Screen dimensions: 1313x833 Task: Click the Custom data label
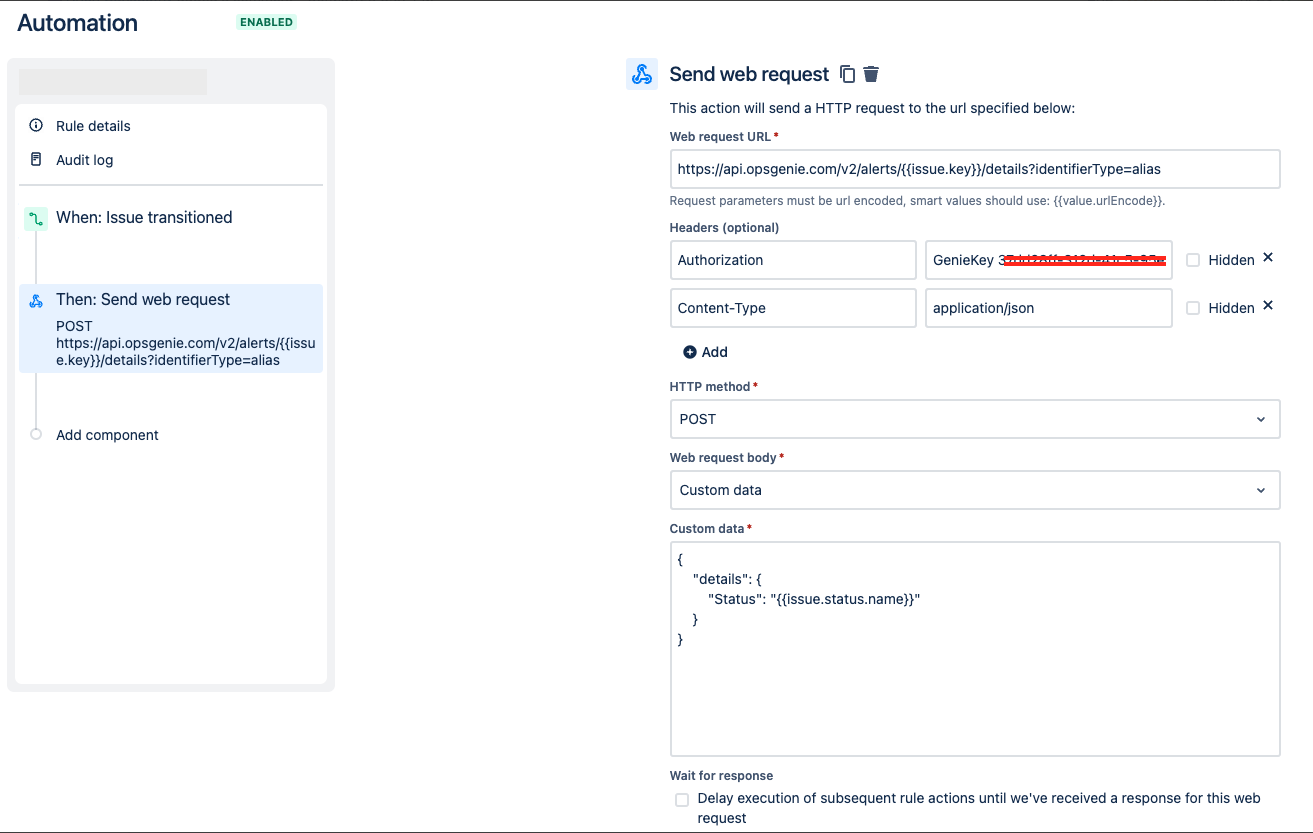coord(709,528)
